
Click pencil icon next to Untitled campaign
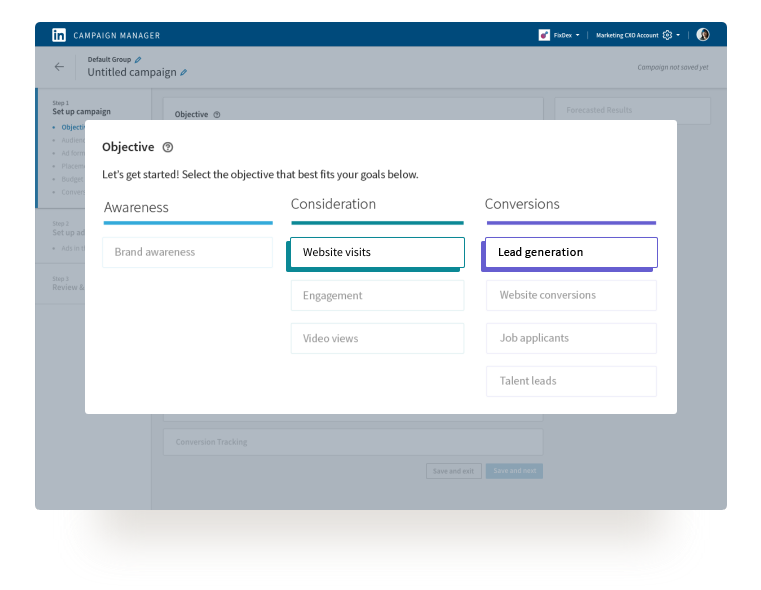click(x=183, y=73)
